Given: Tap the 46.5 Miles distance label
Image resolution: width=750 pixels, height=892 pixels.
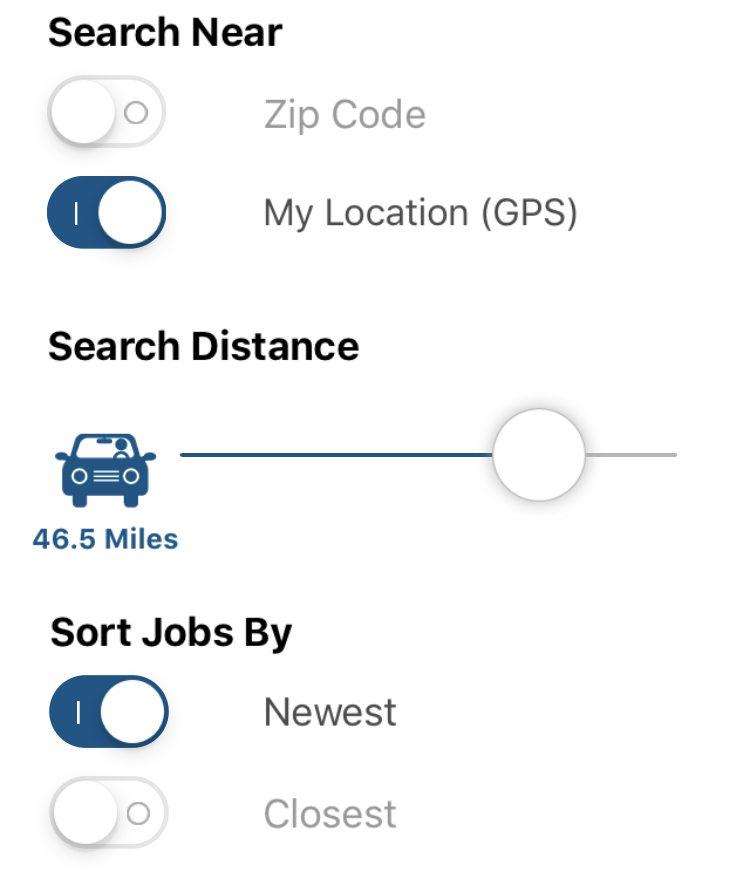Looking at the screenshot, I should pyautogui.click(x=105, y=539).
